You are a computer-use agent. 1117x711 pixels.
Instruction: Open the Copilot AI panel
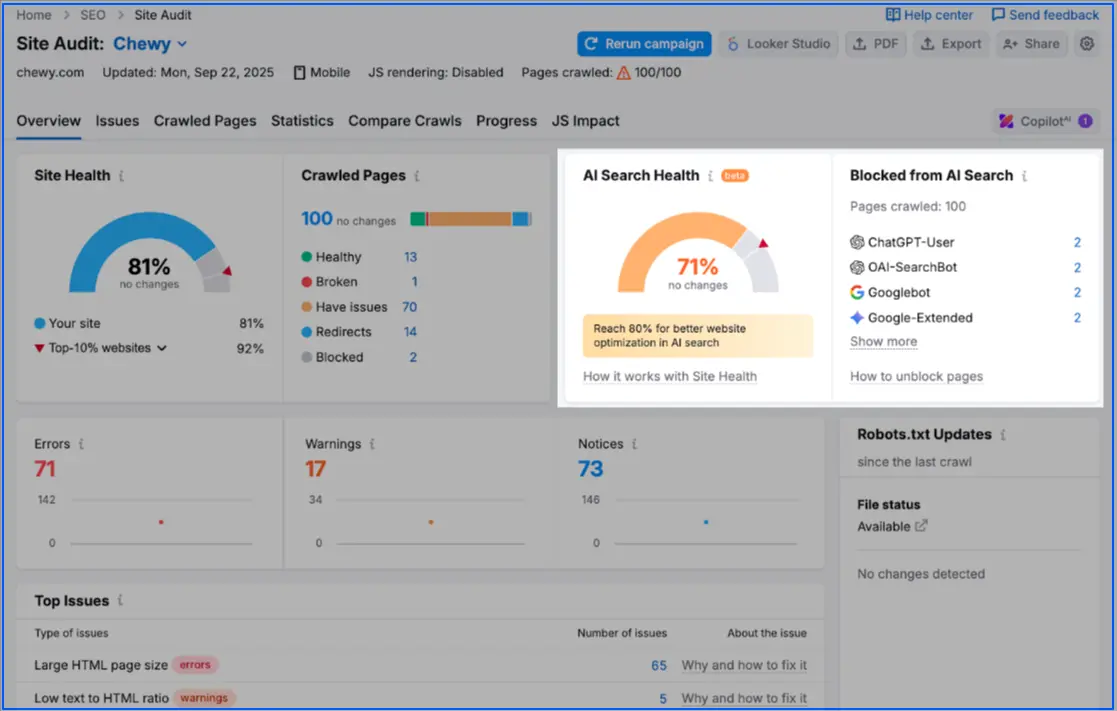[1045, 121]
